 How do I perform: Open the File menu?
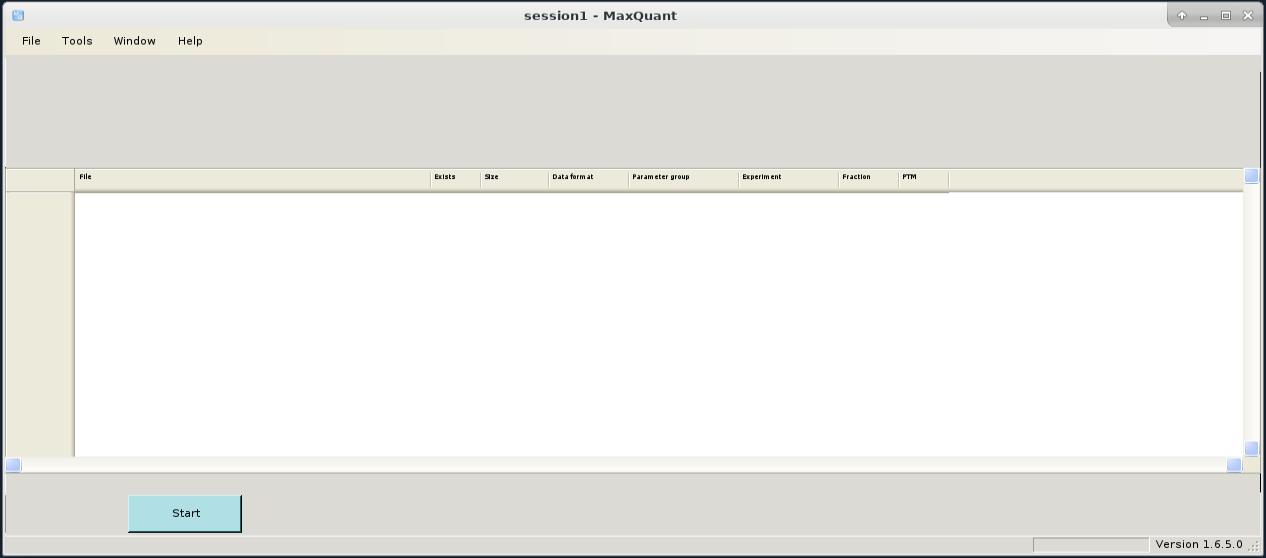31,41
